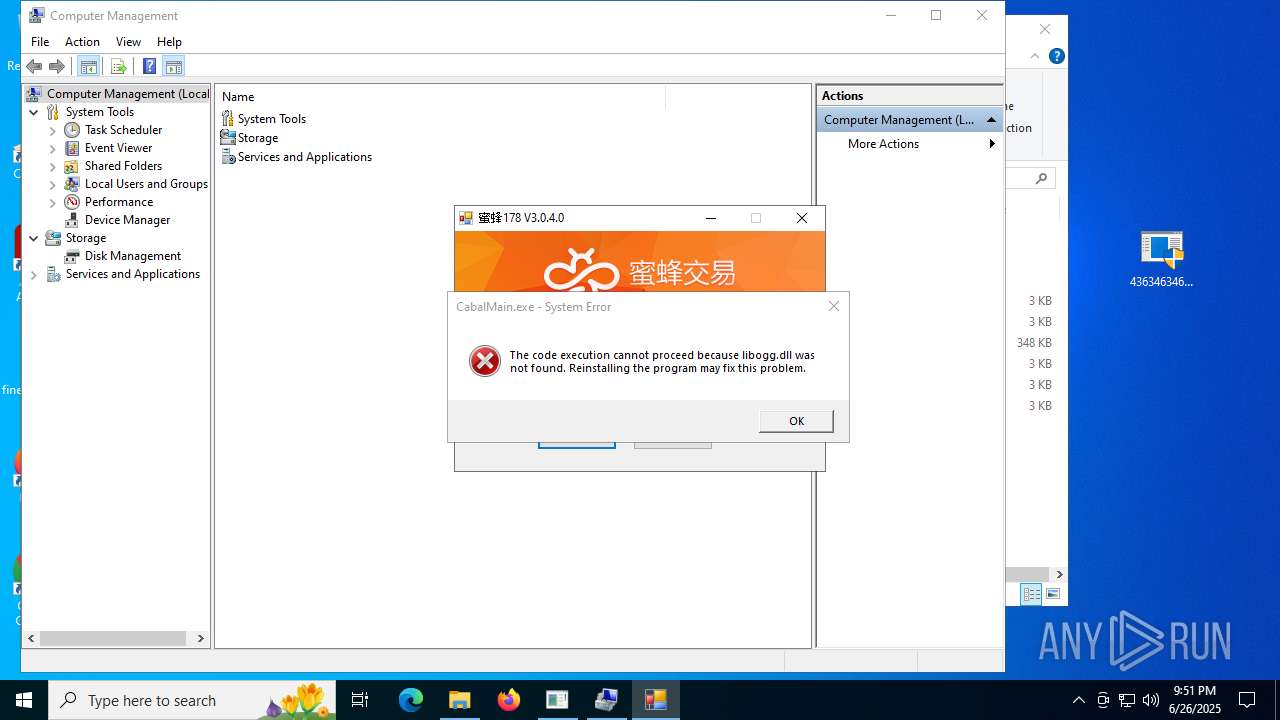
Task: Switch background window to details view icon
Action: [1031, 594]
